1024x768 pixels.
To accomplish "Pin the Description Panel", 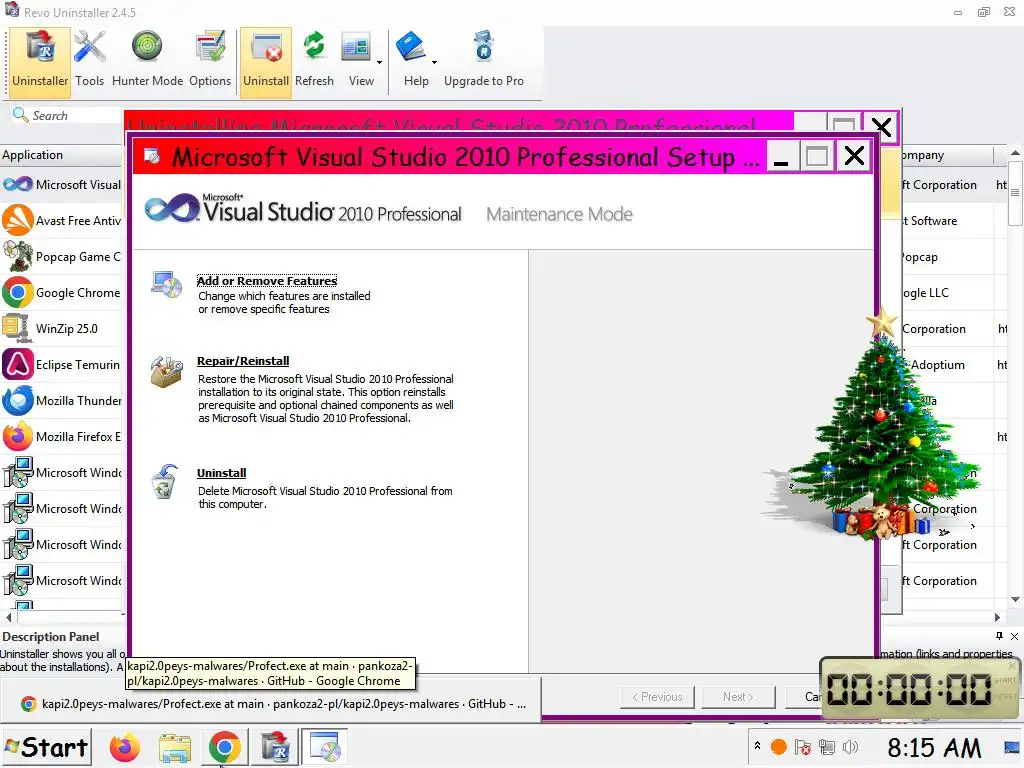I will pos(999,635).
